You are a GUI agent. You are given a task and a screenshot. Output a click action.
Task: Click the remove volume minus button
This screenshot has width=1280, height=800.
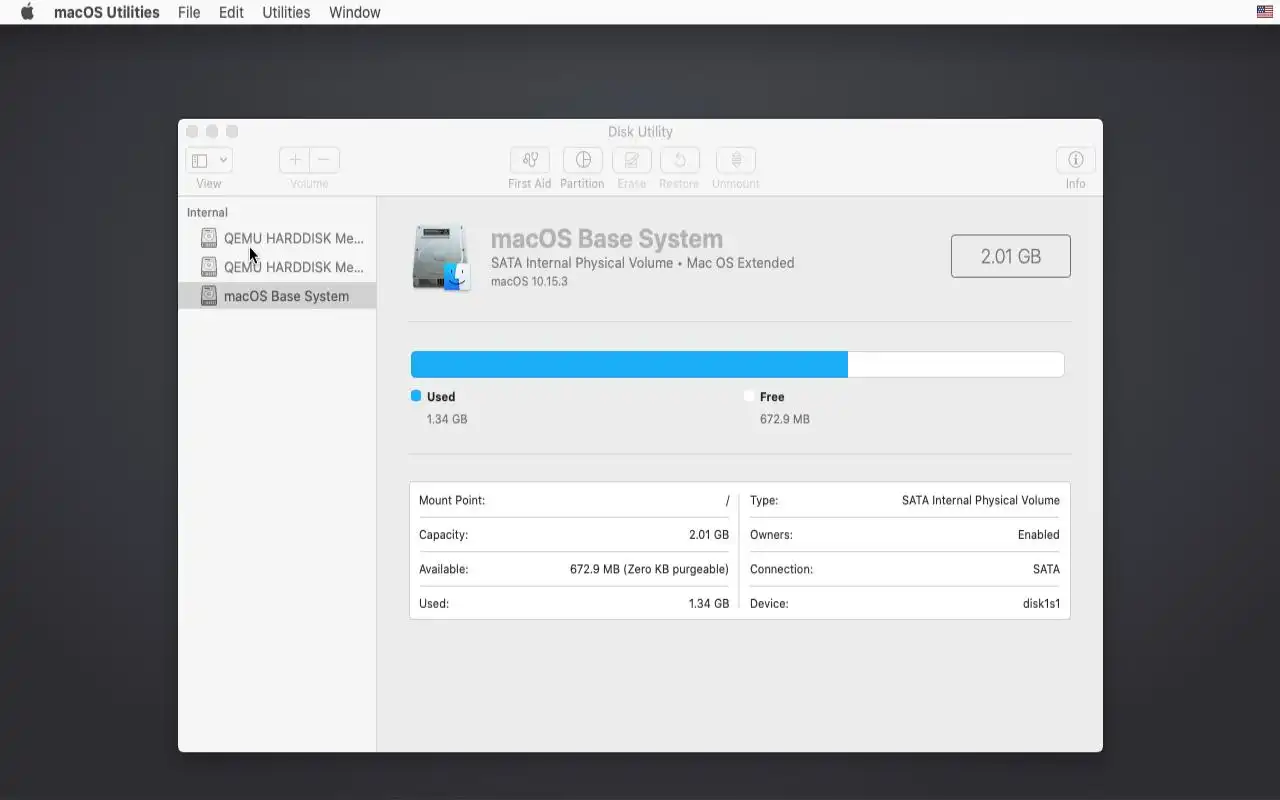[x=324, y=160]
